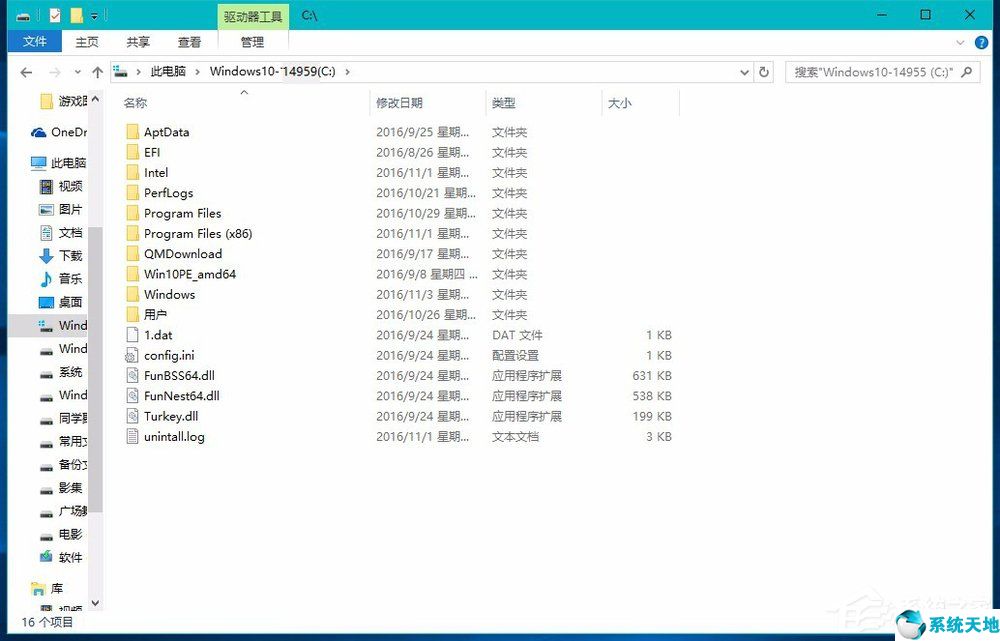The image size is (1000, 641).
Task: Select the EFI folder
Action: coord(152,152)
